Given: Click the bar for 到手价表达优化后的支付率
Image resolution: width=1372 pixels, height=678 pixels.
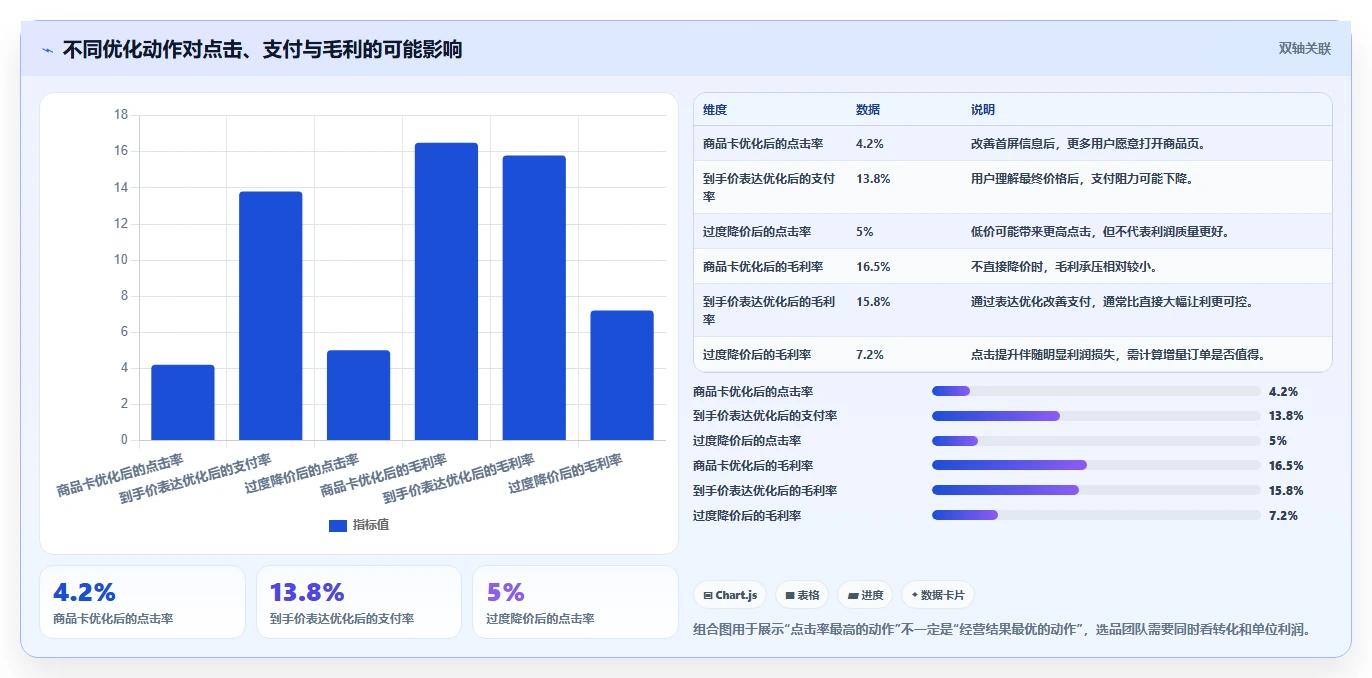Looking at the screenshot, I should [271, 316].
